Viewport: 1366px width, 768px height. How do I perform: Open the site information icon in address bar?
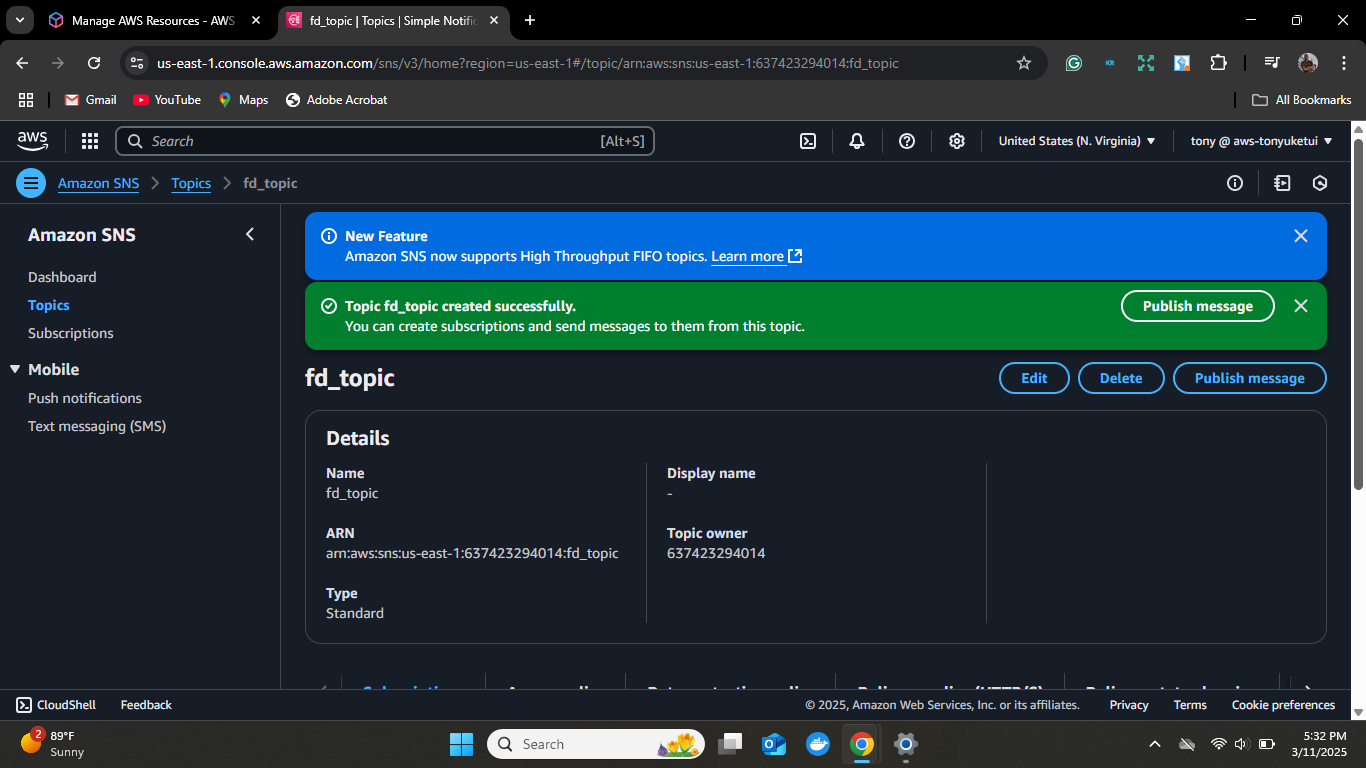[138, 63]
